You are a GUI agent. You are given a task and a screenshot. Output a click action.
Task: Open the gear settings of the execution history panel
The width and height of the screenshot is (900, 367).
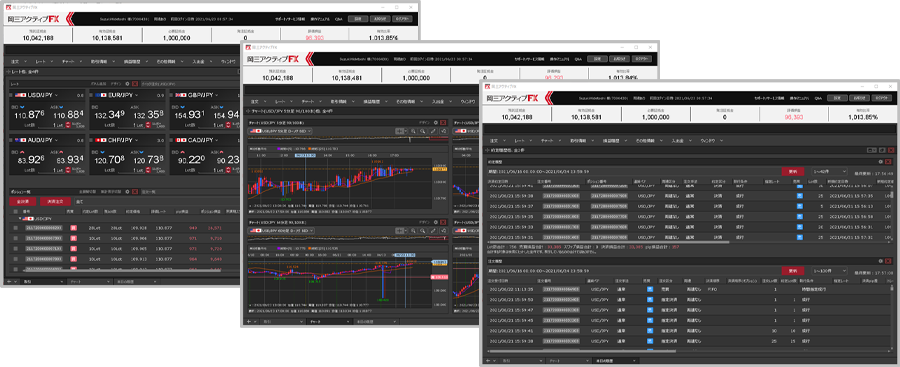coord(880,162)
